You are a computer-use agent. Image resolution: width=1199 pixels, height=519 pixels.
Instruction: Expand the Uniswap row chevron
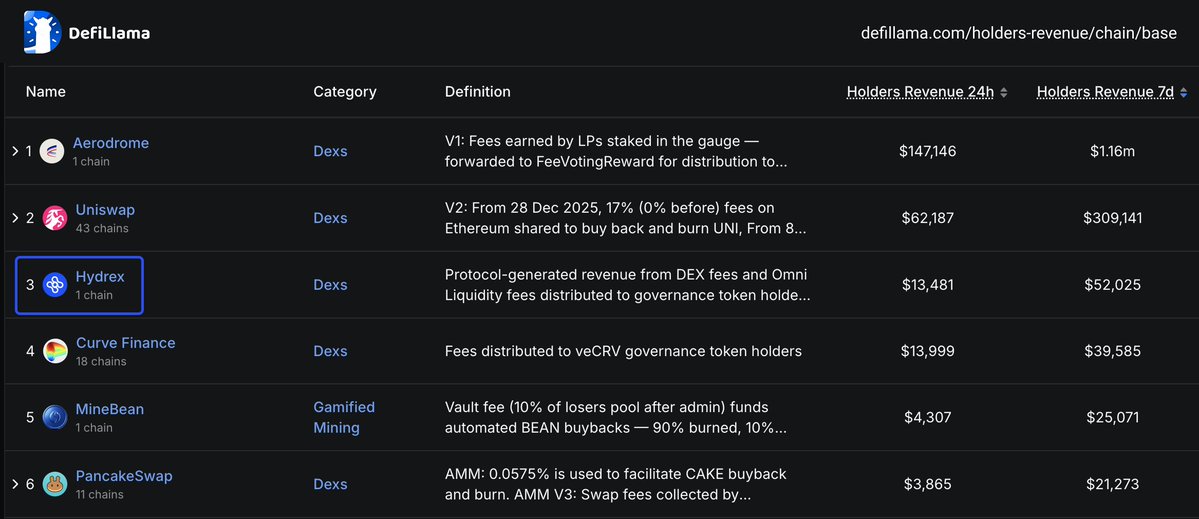tap(15, 218)
